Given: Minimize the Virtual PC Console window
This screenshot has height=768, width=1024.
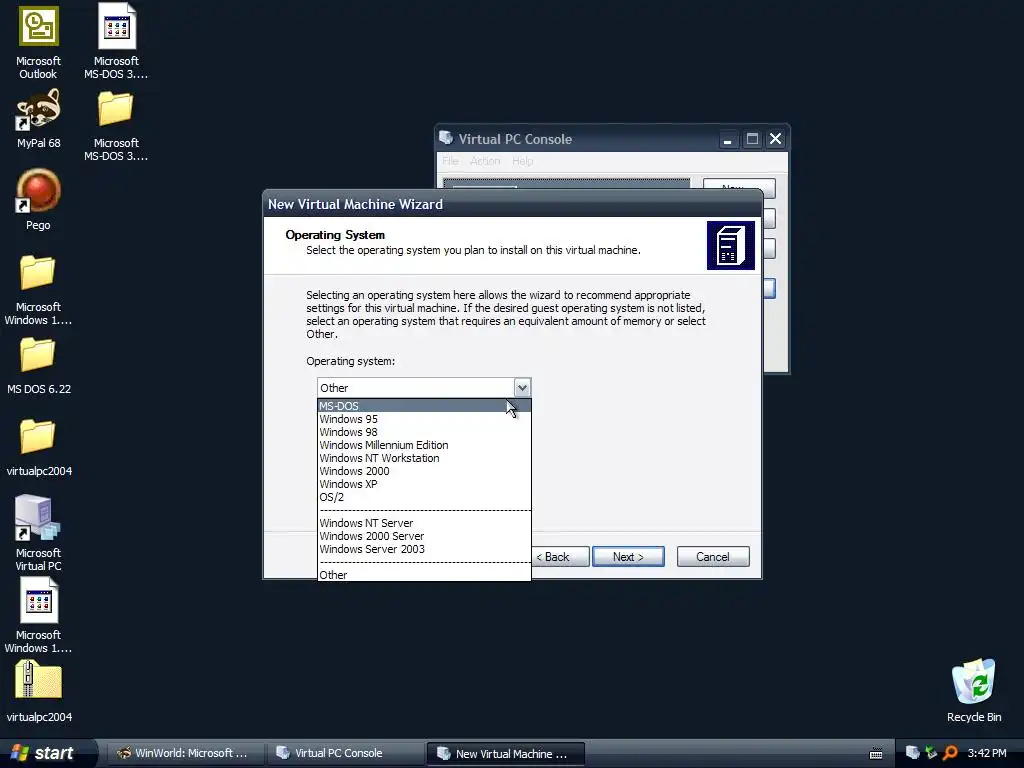Looking at the screenshot, I should coord(727,139).
